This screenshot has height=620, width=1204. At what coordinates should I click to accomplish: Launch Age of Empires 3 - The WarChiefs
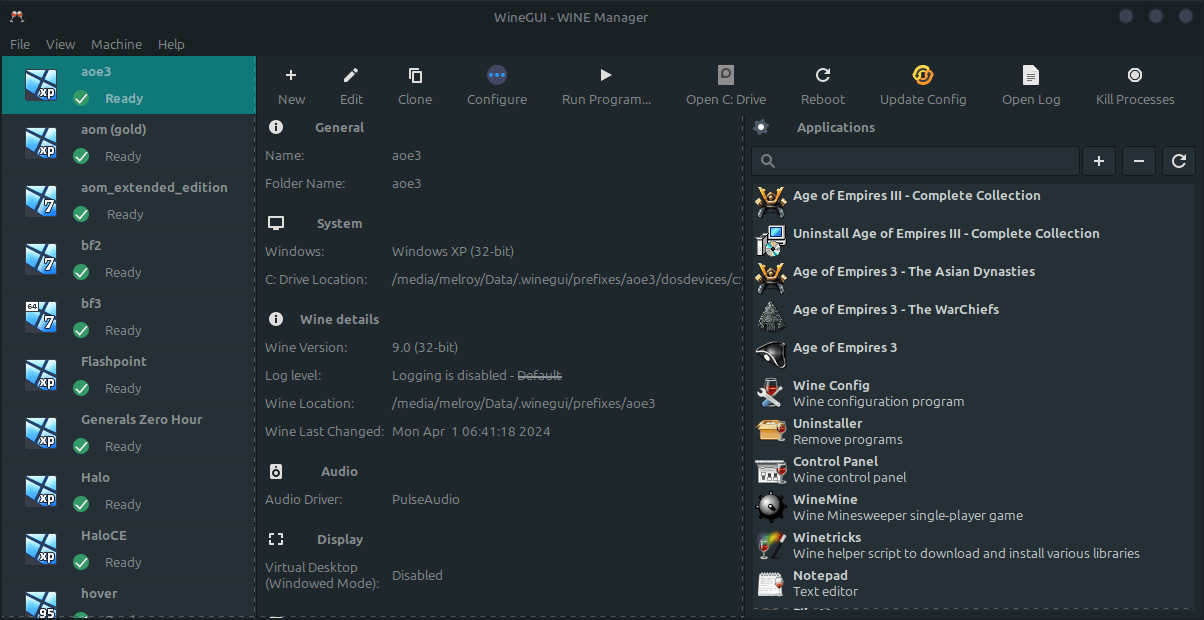(895, 310)
